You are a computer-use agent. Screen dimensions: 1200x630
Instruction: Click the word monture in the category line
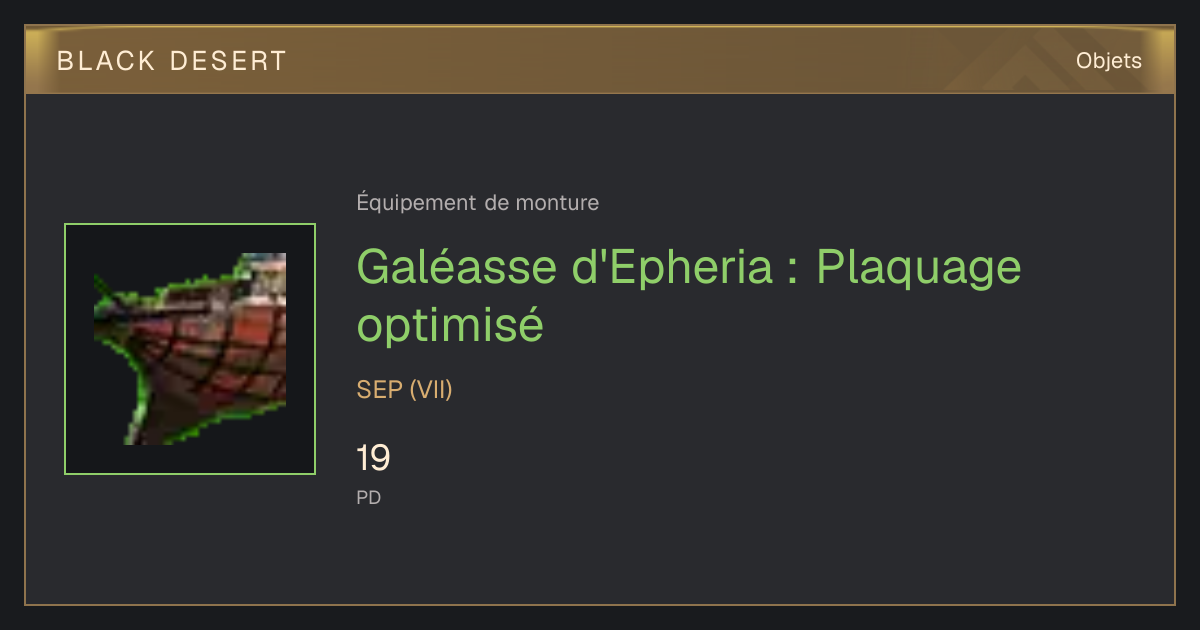557,203
